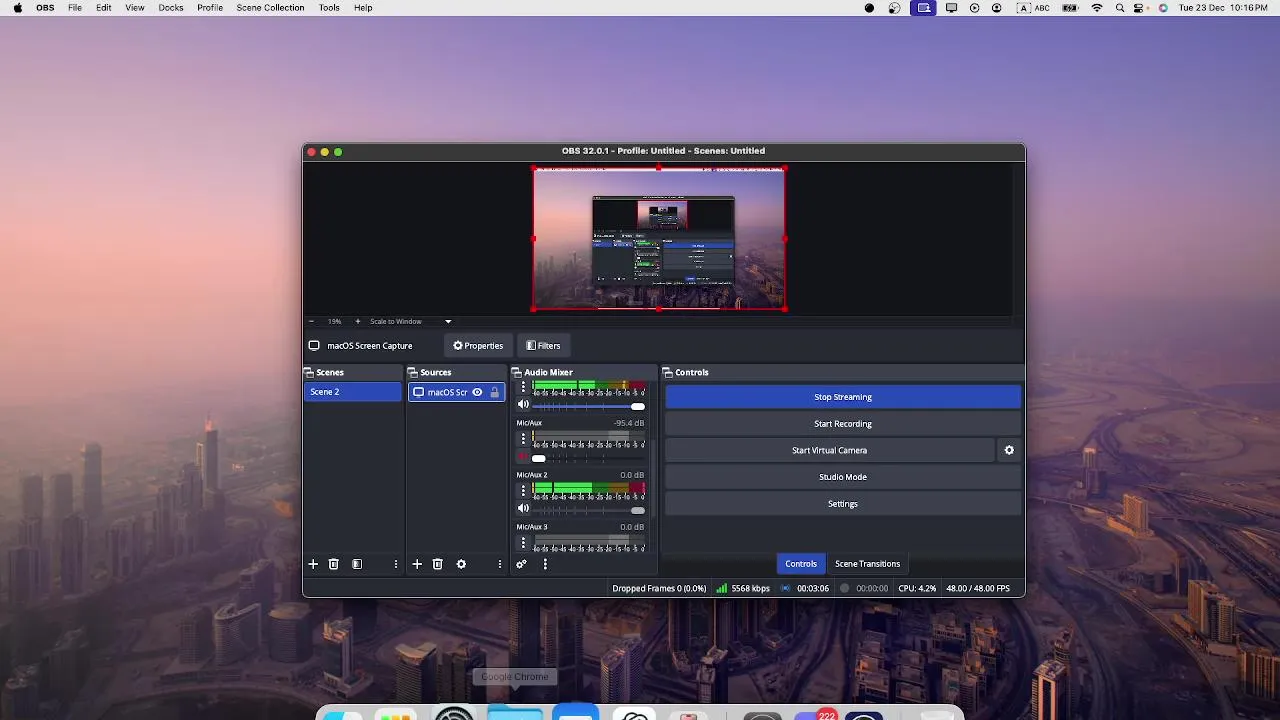Open the Mic/Aux channel three-dot options menu
The width and height of the screenshot is (1280, 720).
point(522,439)
